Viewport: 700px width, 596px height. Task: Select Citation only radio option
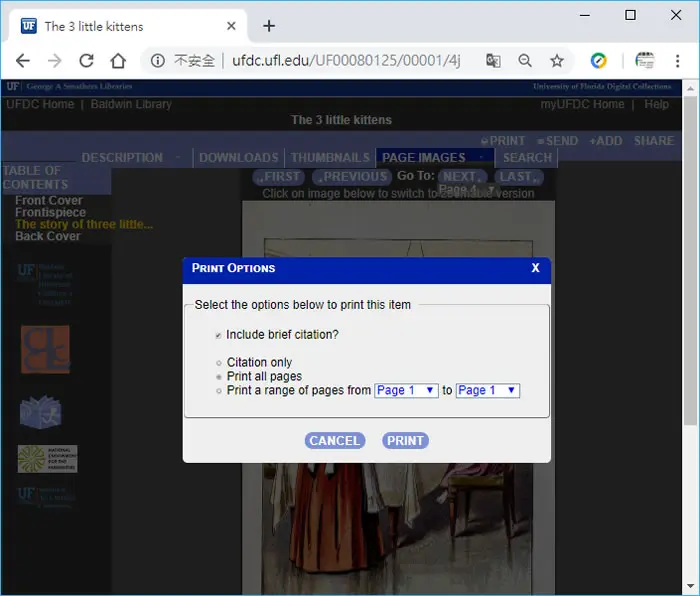219,363
